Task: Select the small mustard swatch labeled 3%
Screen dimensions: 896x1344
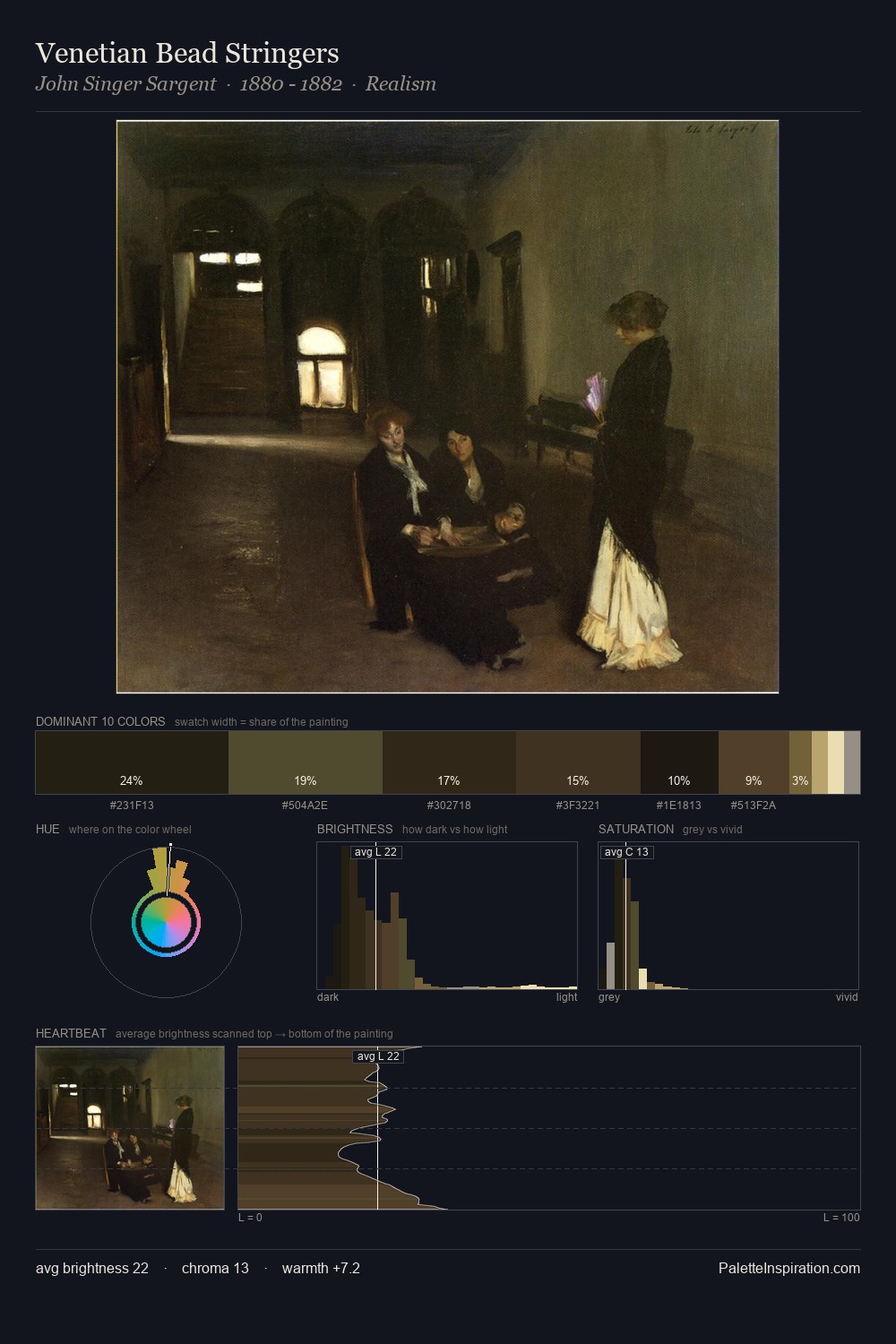Action: pos(800,762)
